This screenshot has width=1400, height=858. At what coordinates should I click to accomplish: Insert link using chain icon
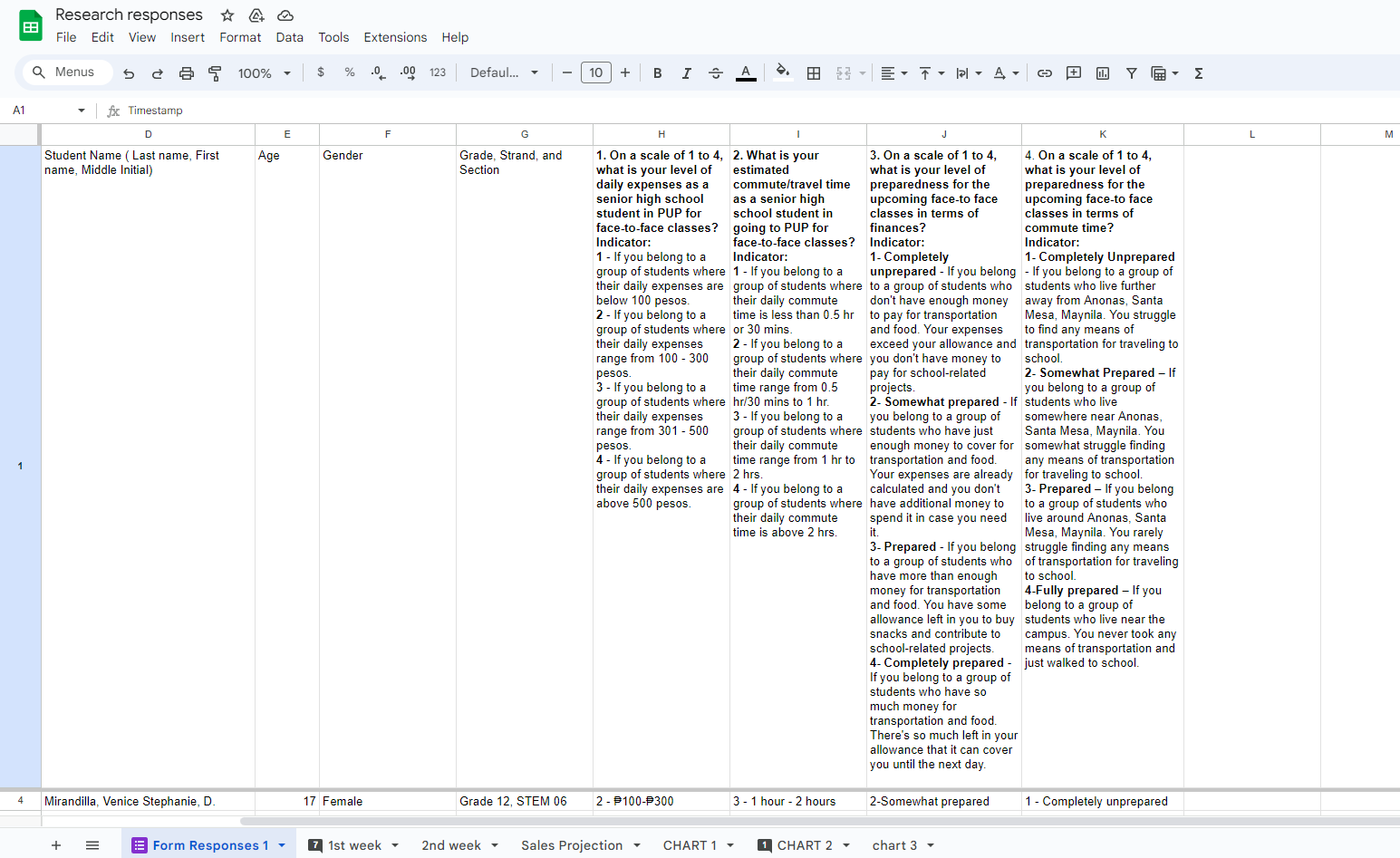[1045, 73]
